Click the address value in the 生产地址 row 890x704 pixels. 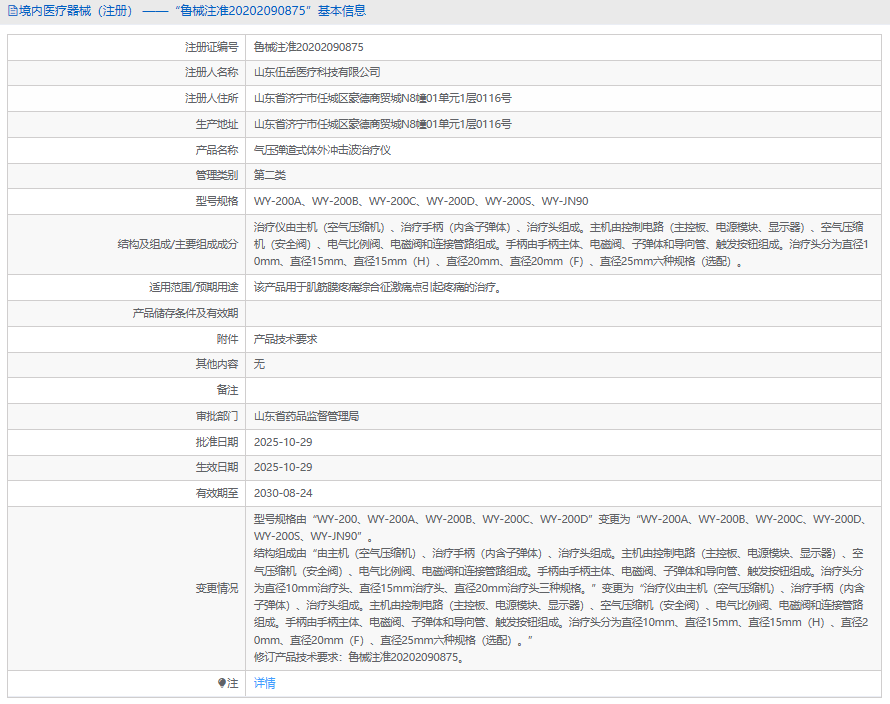tap(383, 124)
